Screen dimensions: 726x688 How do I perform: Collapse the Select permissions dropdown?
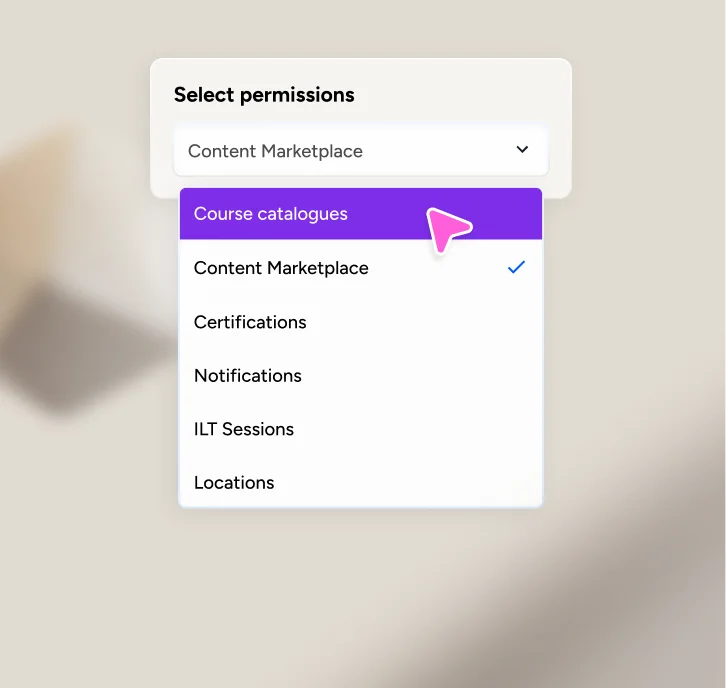point(522,150)
